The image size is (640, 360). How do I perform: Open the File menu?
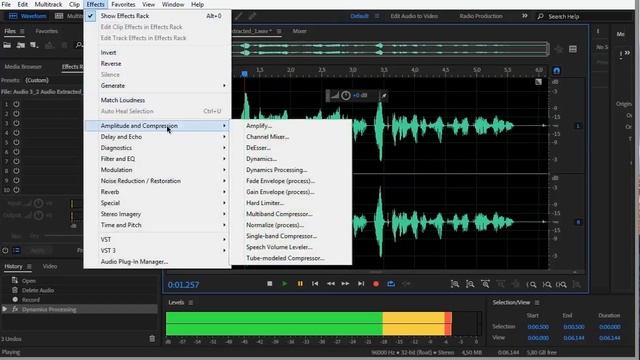6,4
